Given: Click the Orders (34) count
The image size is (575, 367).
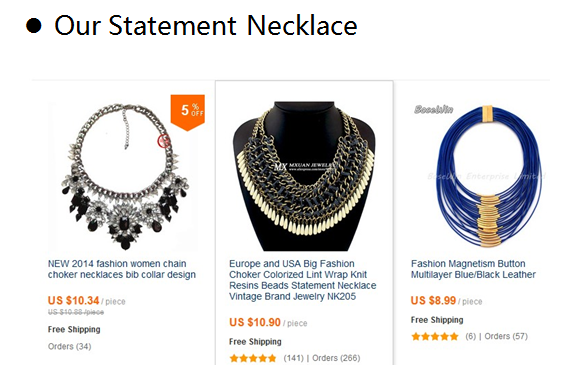Looking at the screenshot, I should pos(69,346).
